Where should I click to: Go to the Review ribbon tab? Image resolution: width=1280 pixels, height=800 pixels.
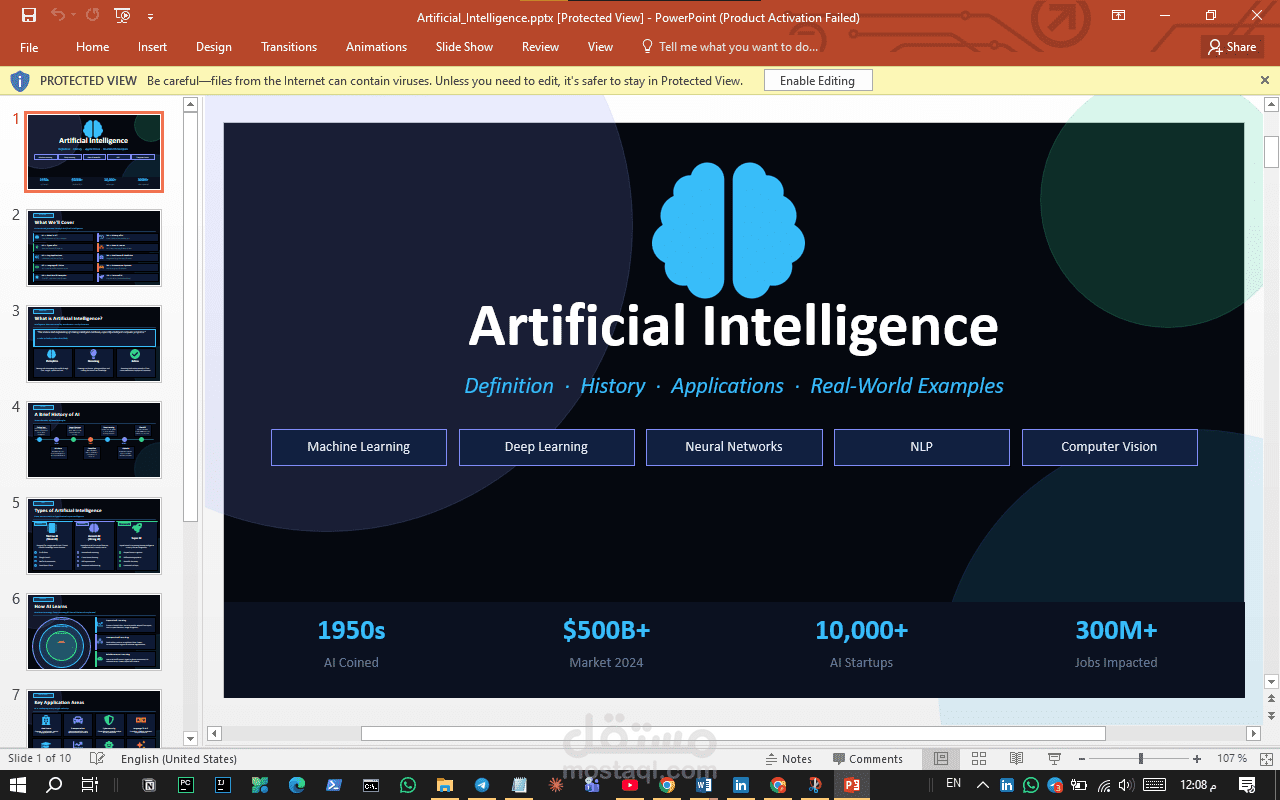(540, 47)
